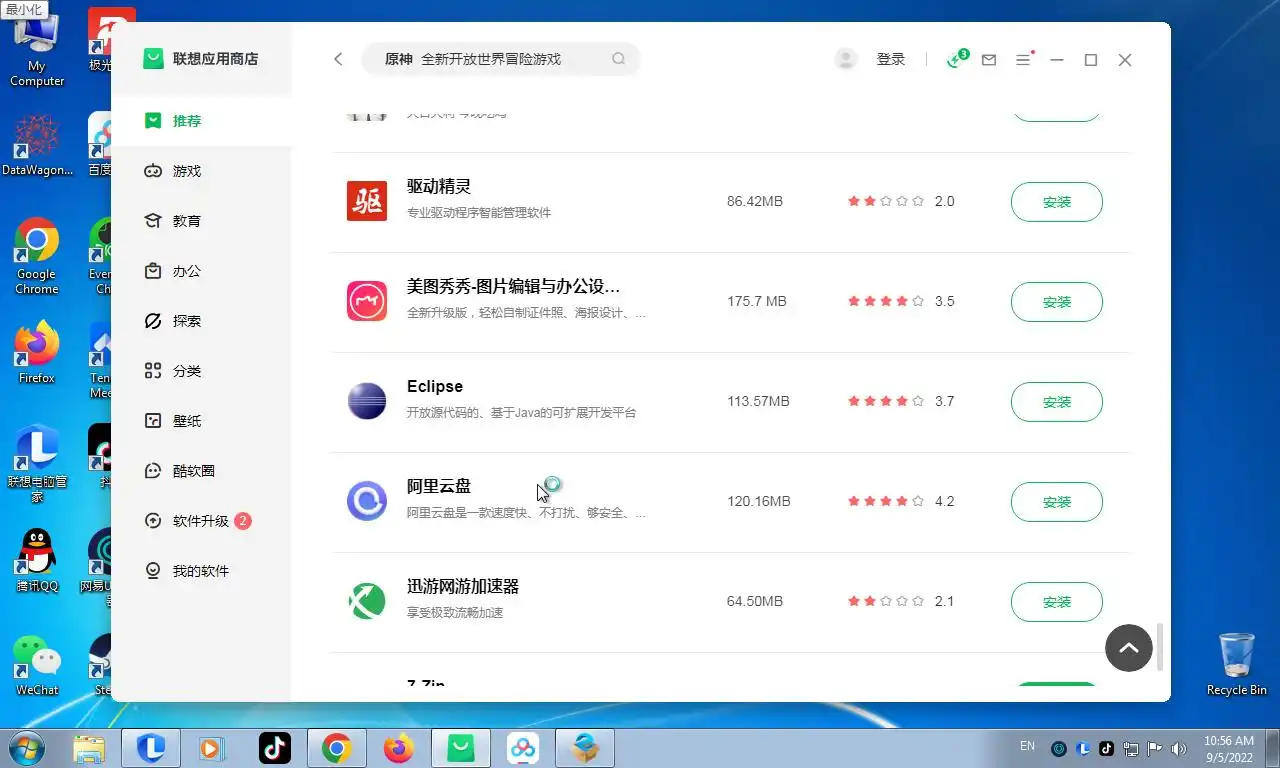Open the download manager icon with badge
Viewport: 1280px width, 768px height.
coord(956,59)
